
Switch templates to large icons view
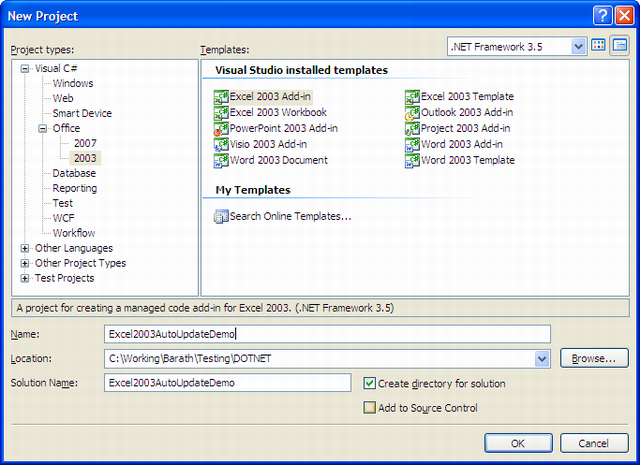click(598, 46)
